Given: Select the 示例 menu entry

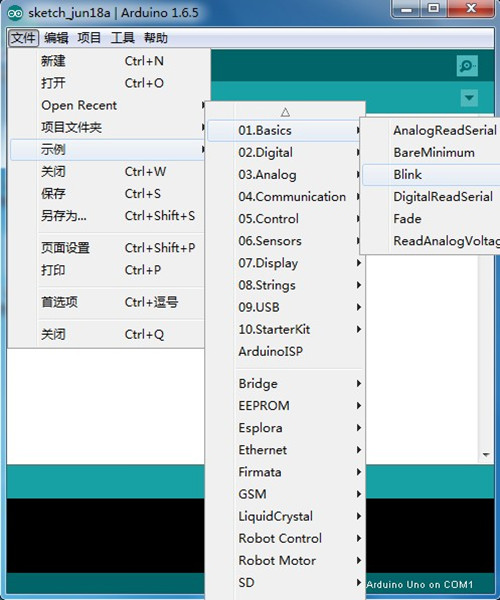Looking at the screenshot, I should tap(107, 150).
